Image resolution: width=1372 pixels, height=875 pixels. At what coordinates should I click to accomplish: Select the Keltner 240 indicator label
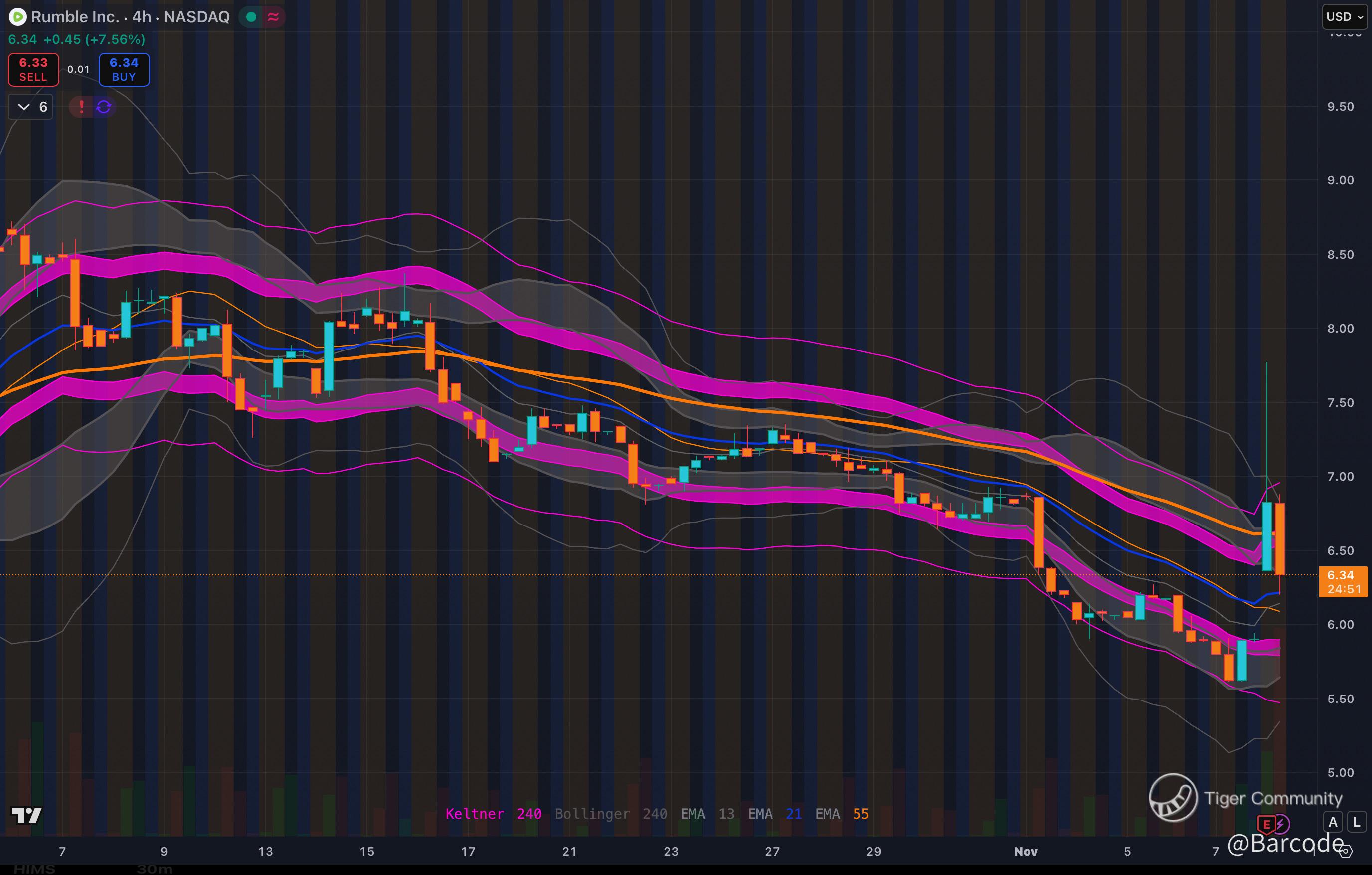[493, 814]
